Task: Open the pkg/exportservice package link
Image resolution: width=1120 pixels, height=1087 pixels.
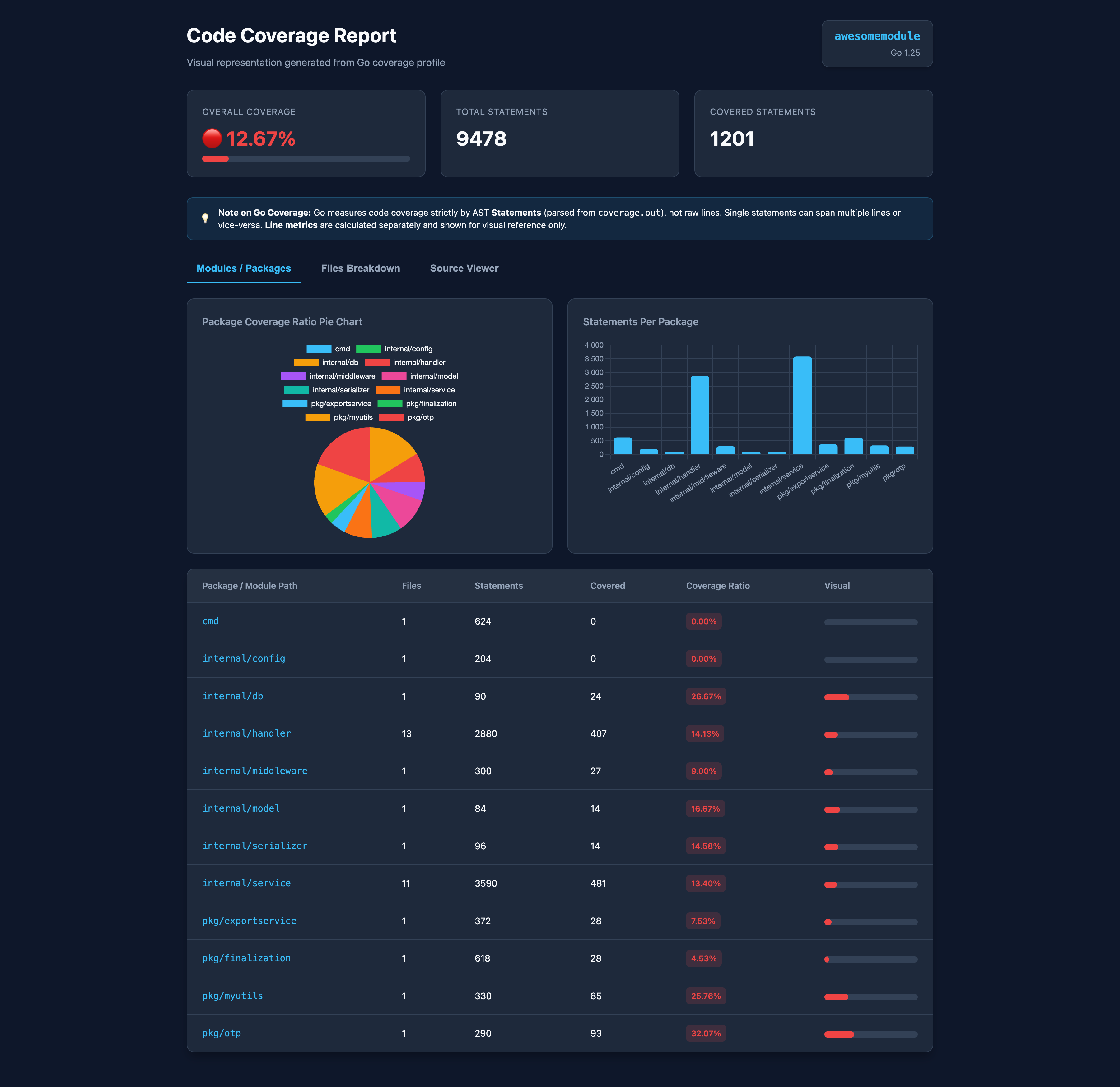Action: [x=249, y=921]
